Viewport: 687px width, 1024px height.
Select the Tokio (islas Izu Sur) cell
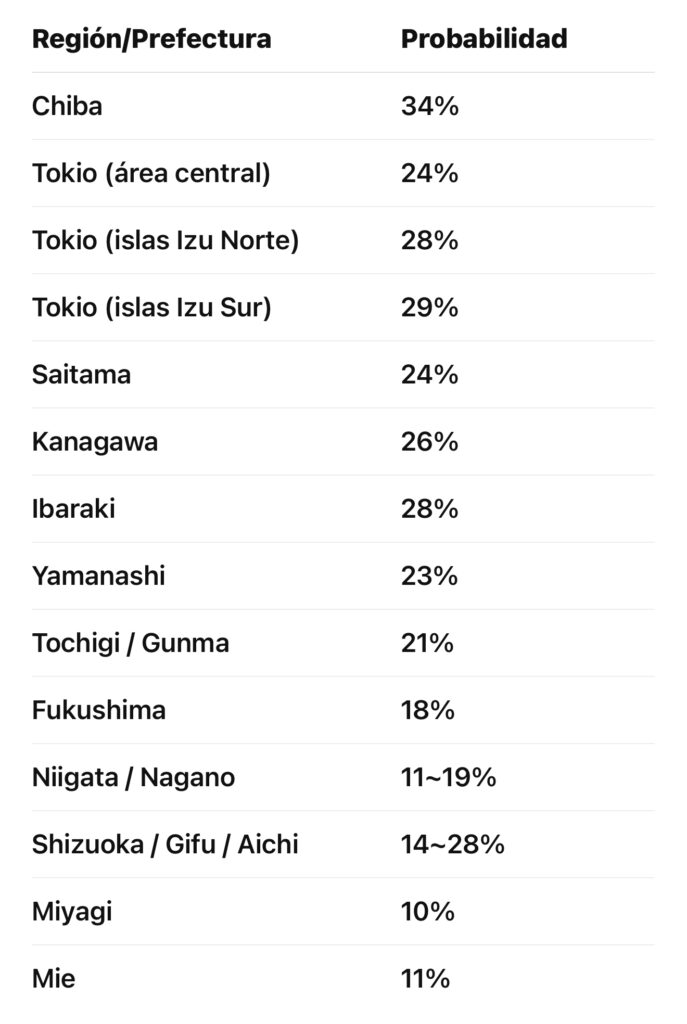(151, 307)
